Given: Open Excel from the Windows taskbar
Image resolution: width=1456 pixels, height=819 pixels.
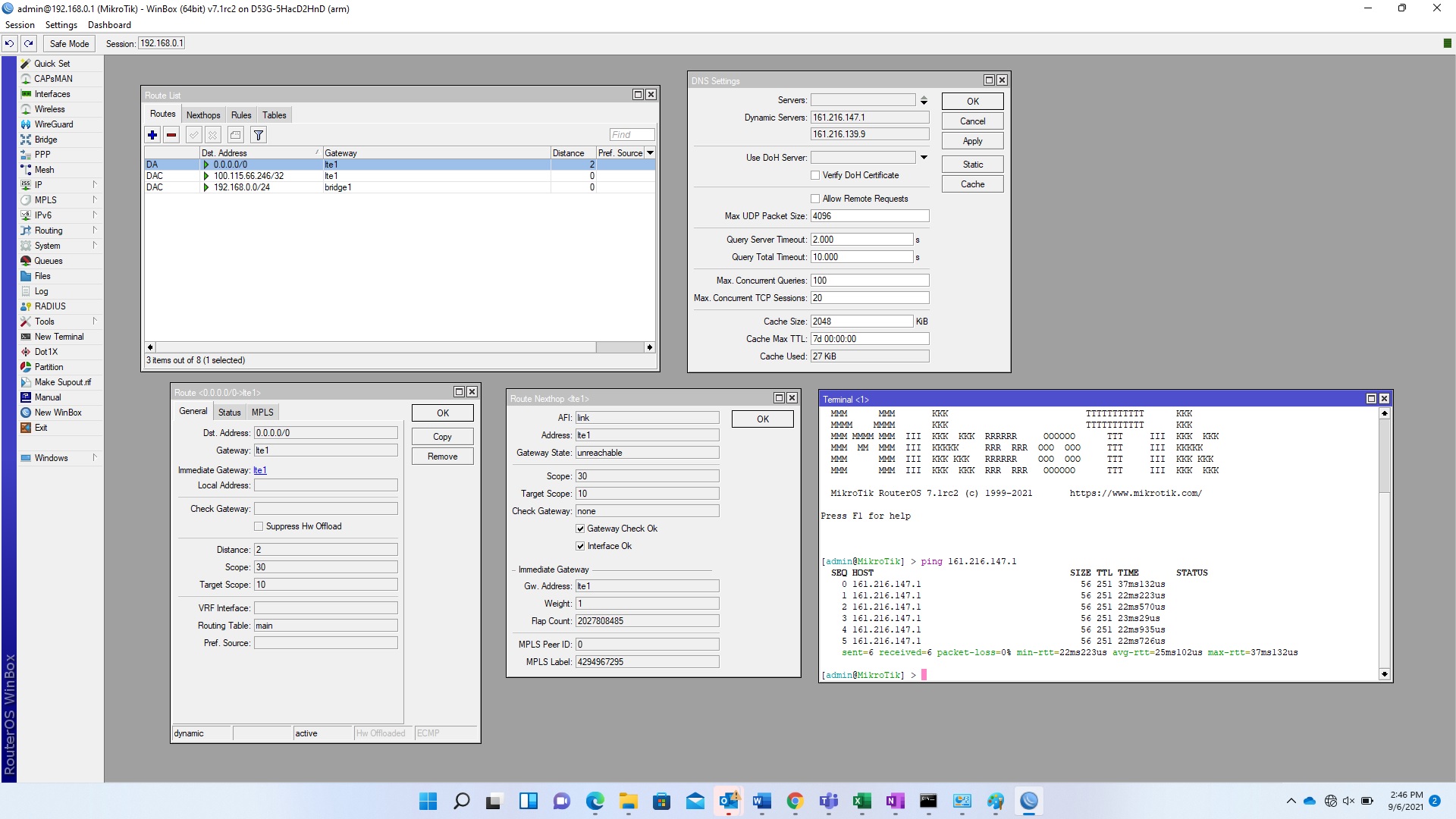Looking at the screenshot, I should pyautogui.click(x=861, y=801).
